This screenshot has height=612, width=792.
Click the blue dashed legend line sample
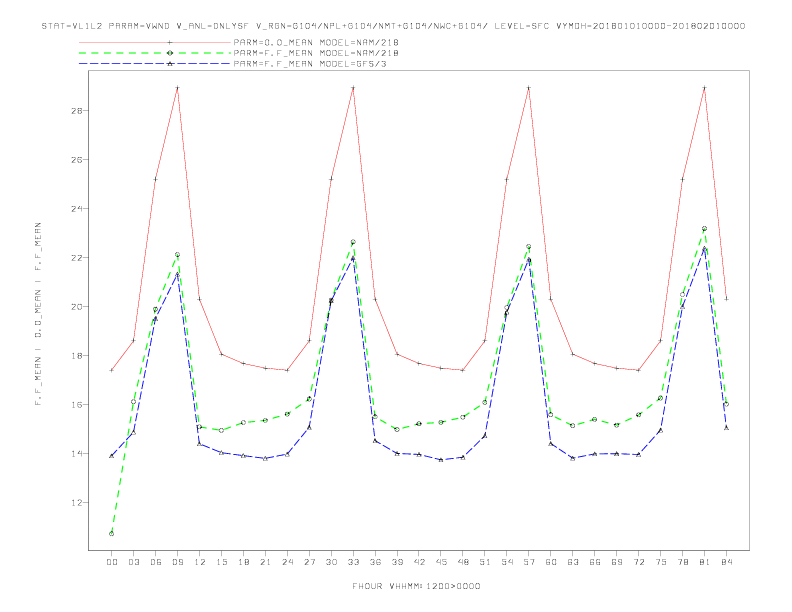[x=155, y=64]
